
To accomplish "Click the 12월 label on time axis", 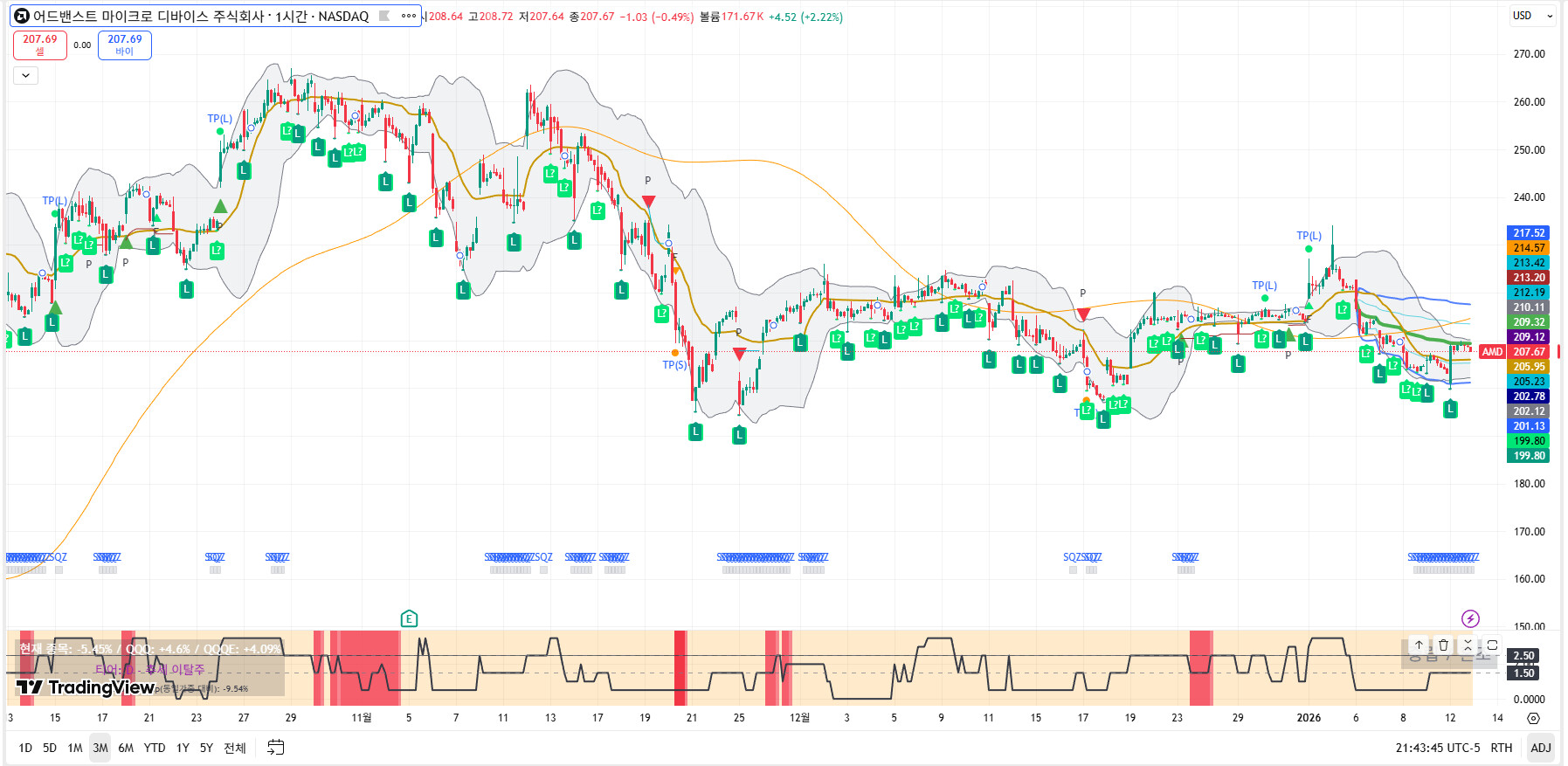I will click(x=799, y=718).
